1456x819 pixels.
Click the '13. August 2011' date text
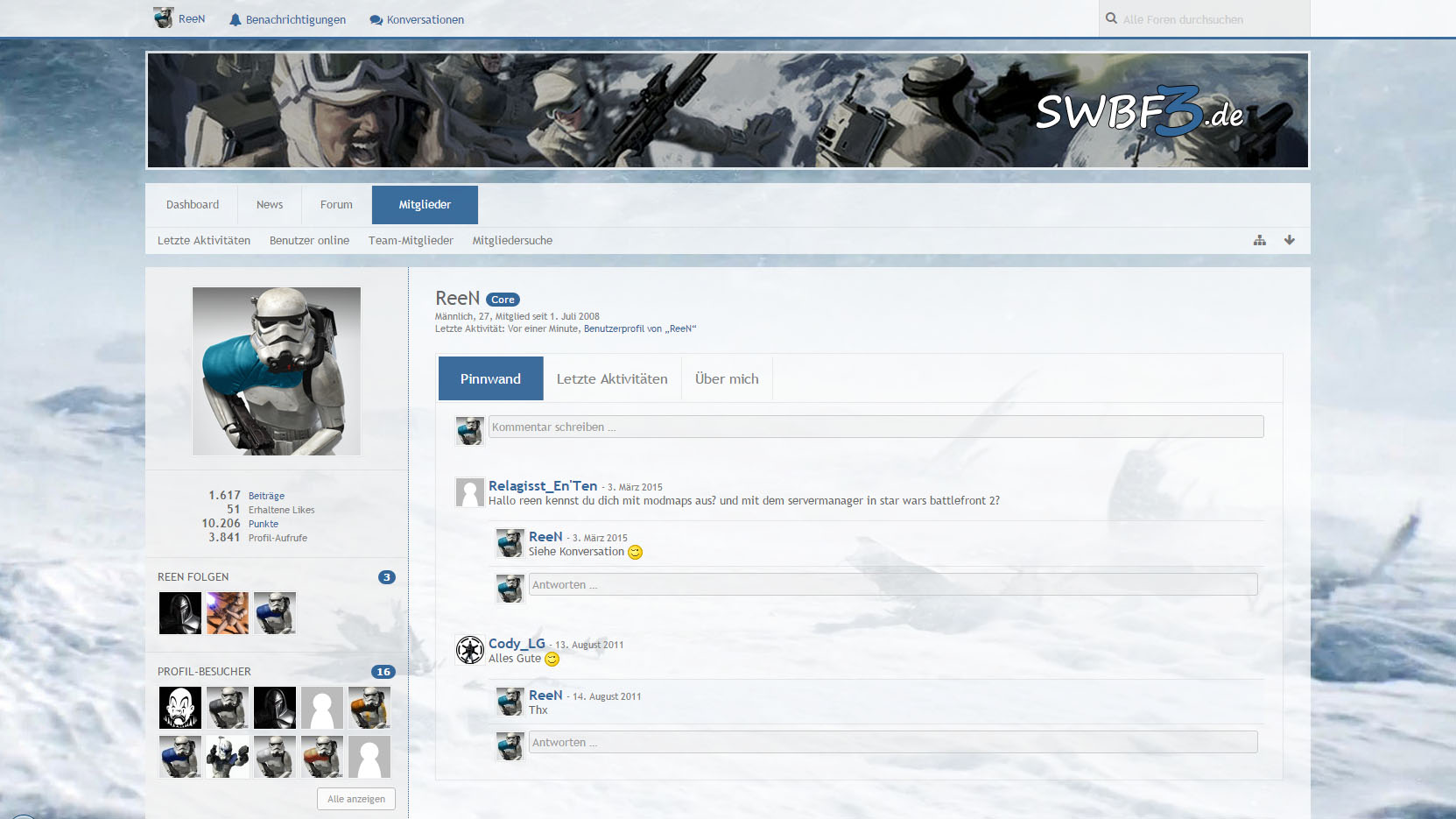(589, 645)
